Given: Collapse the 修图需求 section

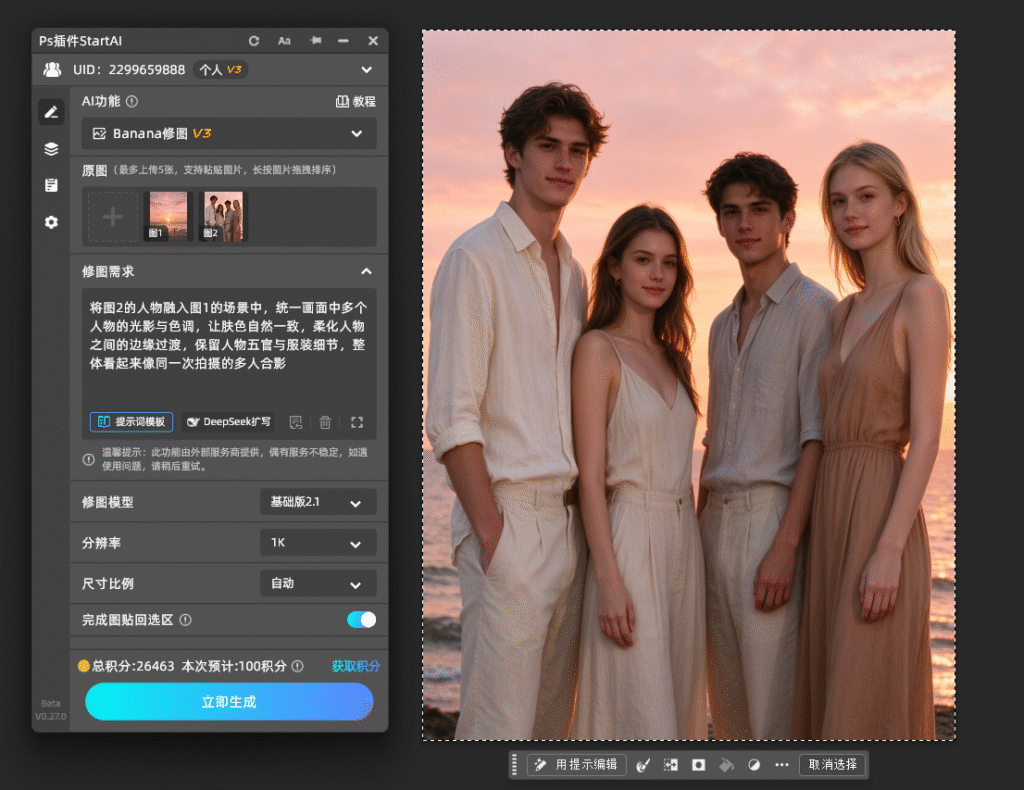Looking at the screenshot, I should pos(366,272).
